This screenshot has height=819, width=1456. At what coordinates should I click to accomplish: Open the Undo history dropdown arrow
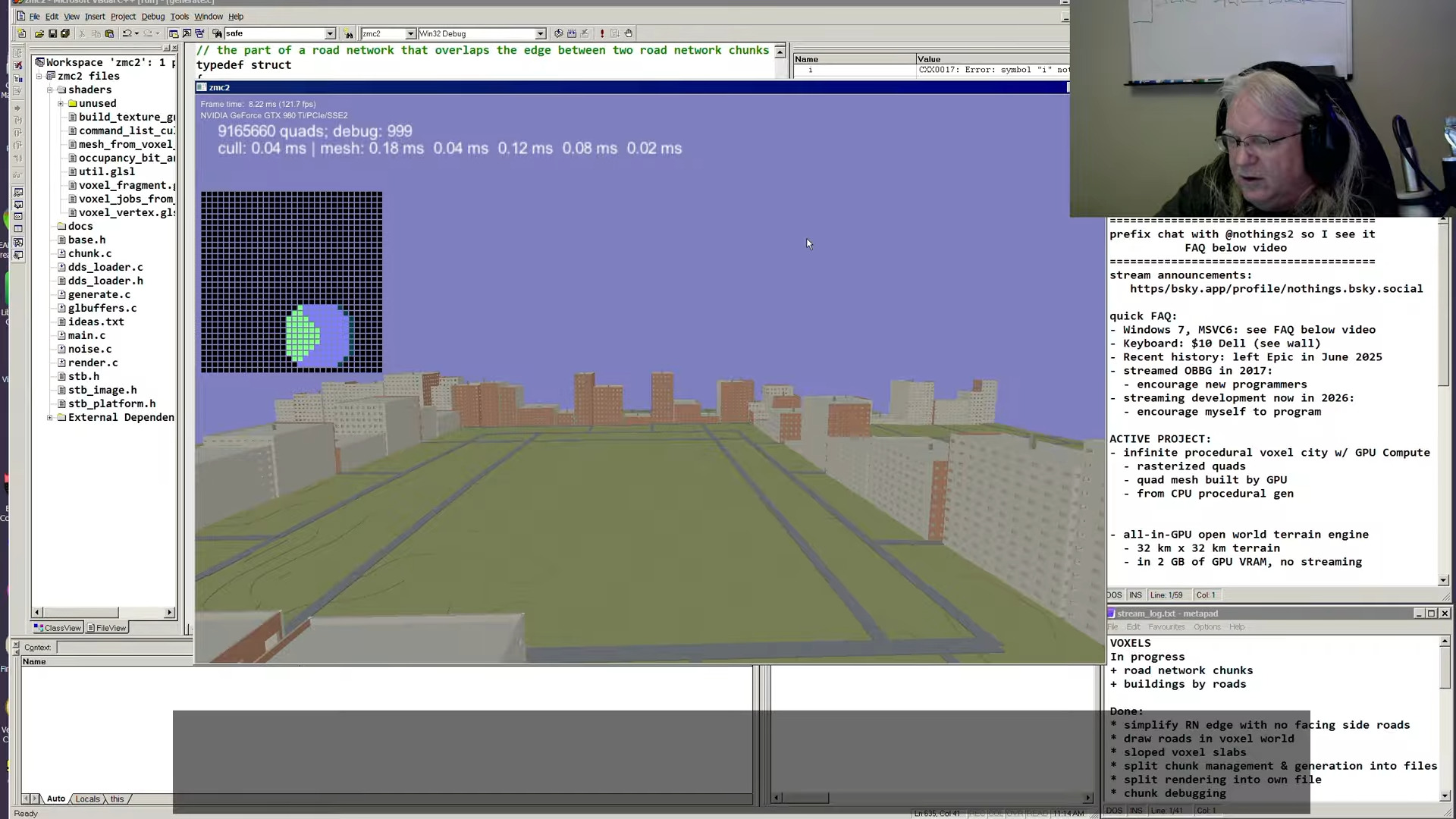(x=136, y=33)
